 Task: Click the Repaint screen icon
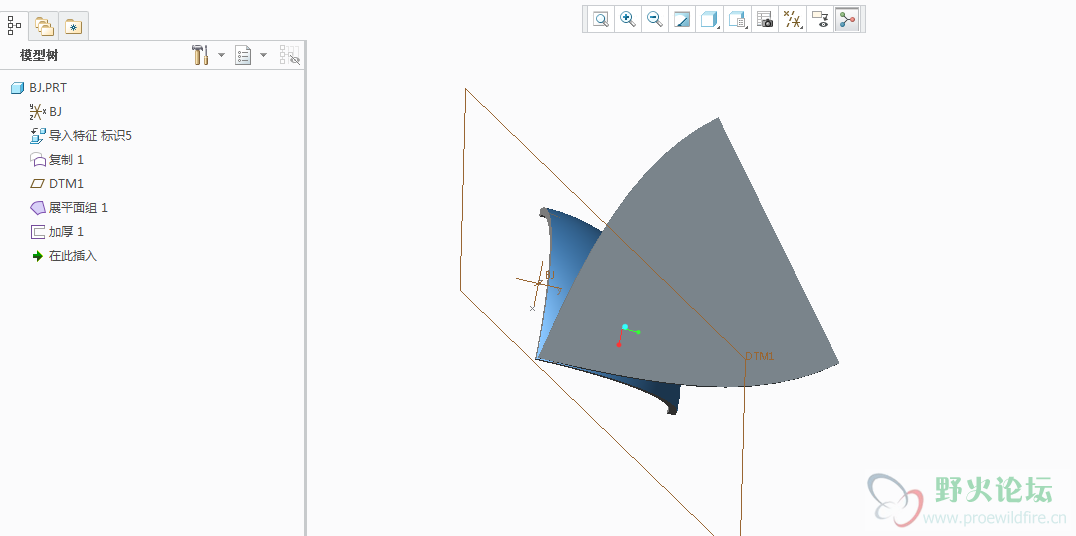point(683,19)
